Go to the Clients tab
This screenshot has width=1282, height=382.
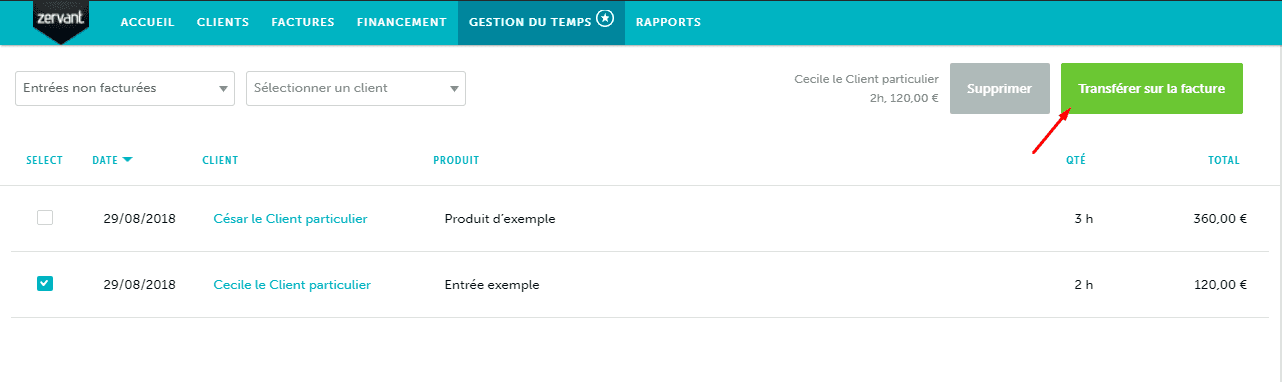click(x=223, y=22)
